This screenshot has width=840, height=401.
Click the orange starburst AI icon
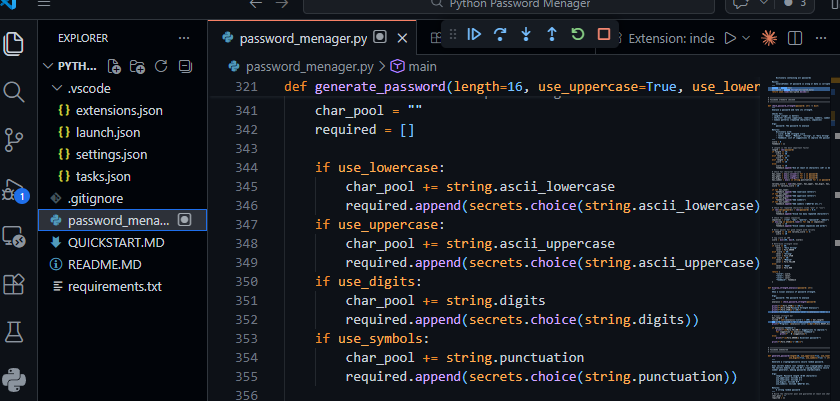point(769,38)
